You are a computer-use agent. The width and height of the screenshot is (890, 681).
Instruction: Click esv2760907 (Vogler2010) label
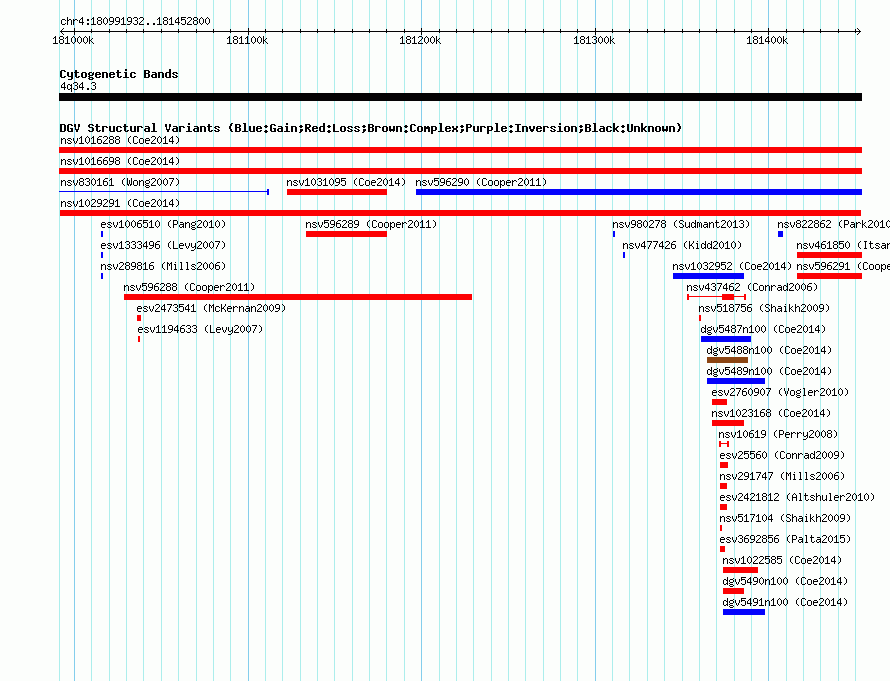click(780, 392)
